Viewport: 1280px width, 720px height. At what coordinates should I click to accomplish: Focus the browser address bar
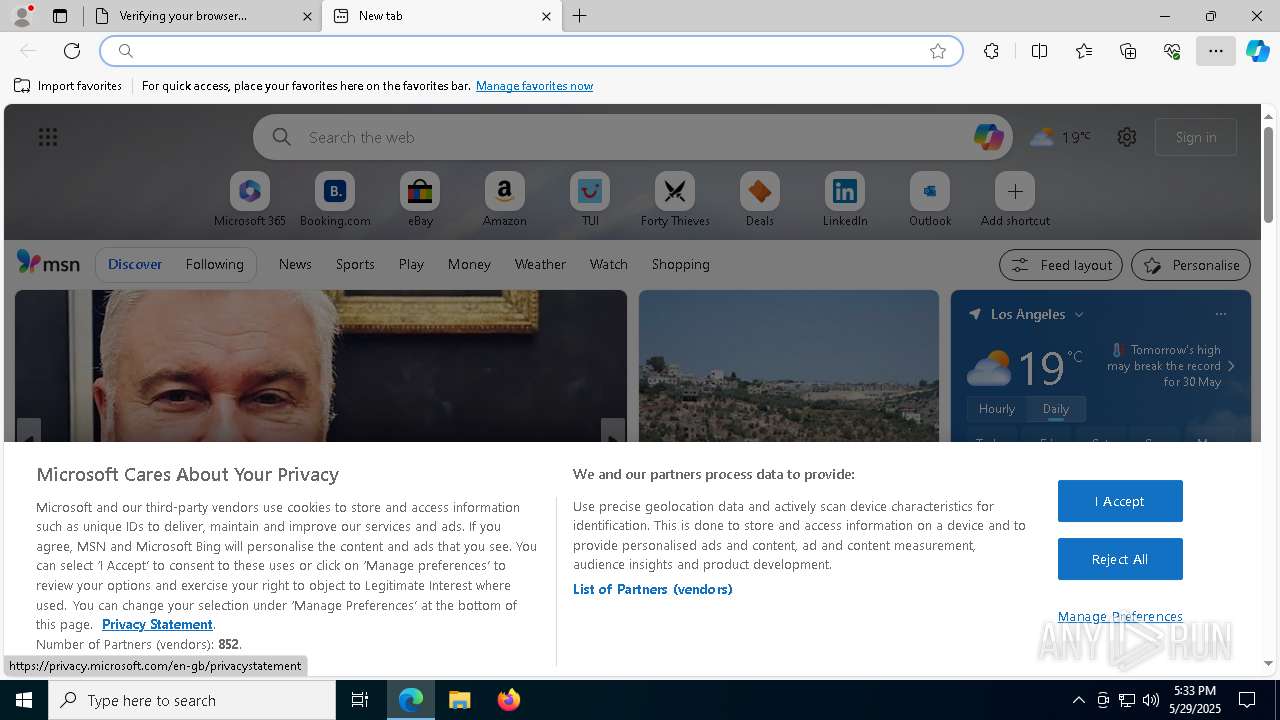[x=531, y=51]
